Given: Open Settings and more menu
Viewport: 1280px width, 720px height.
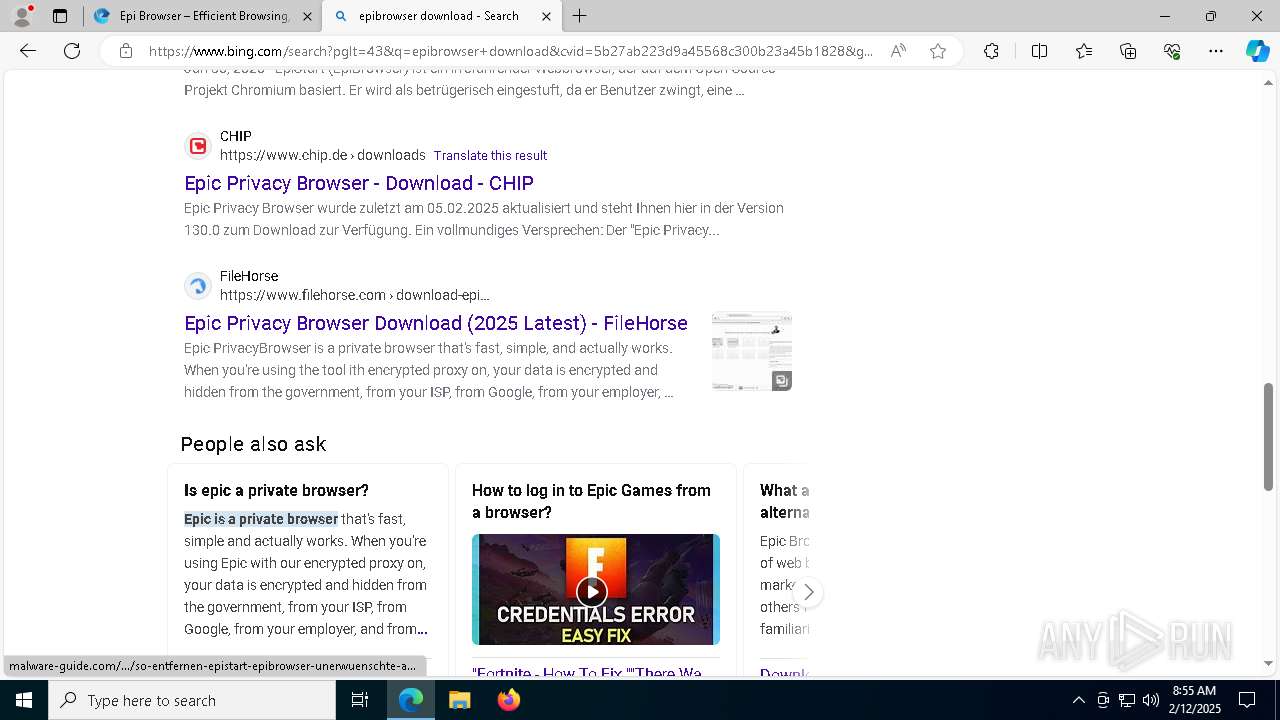Looking at the screenshot, I should (1216, 51).
